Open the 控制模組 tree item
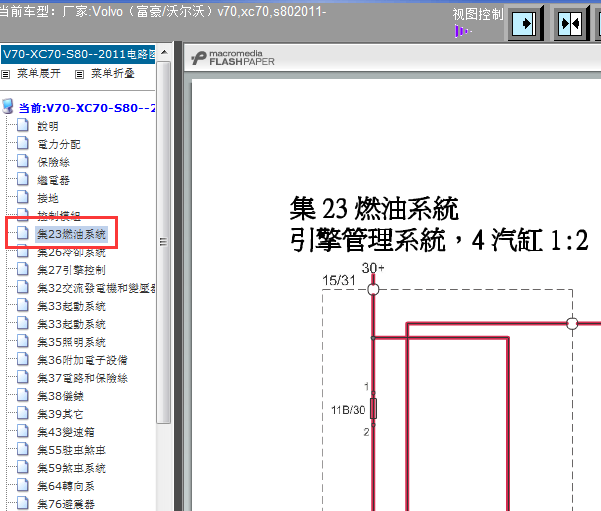601x511 pixels. pyautogui.click(x=59, y=215)
